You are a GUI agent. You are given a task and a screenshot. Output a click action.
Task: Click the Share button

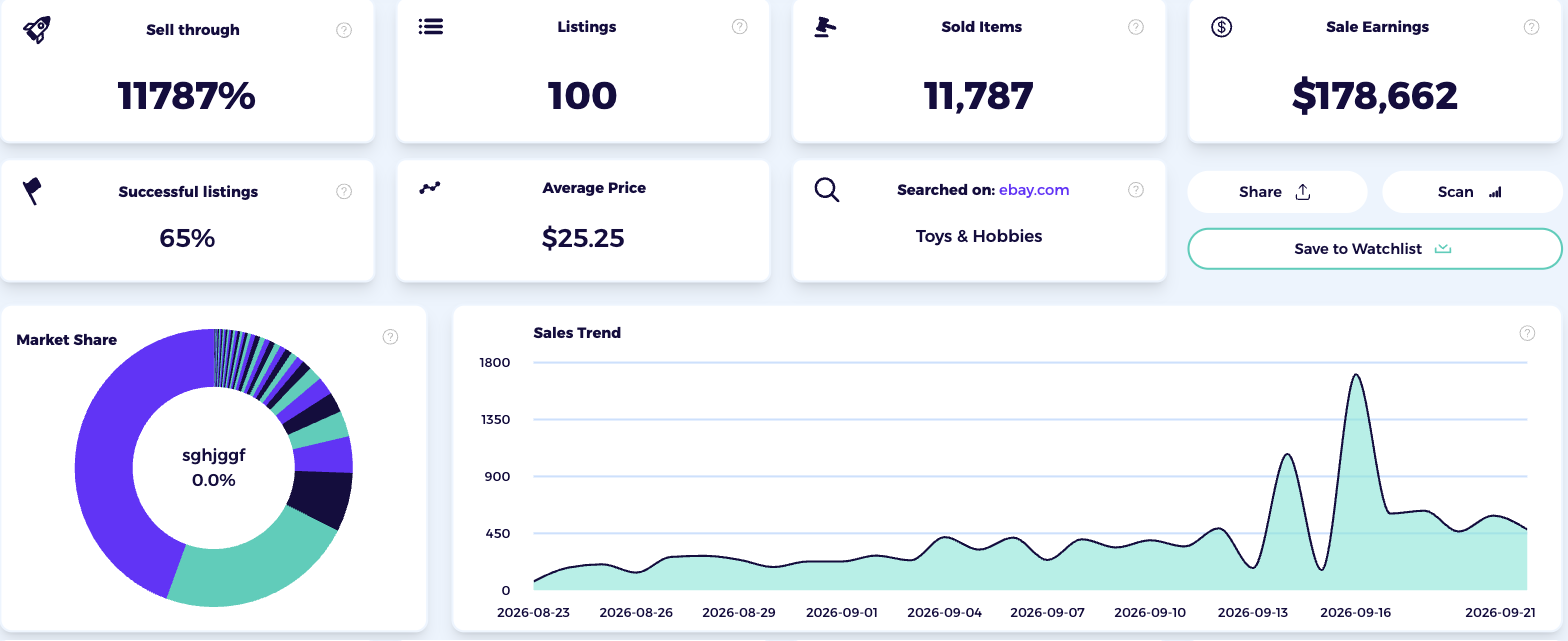click(1277, 192)
